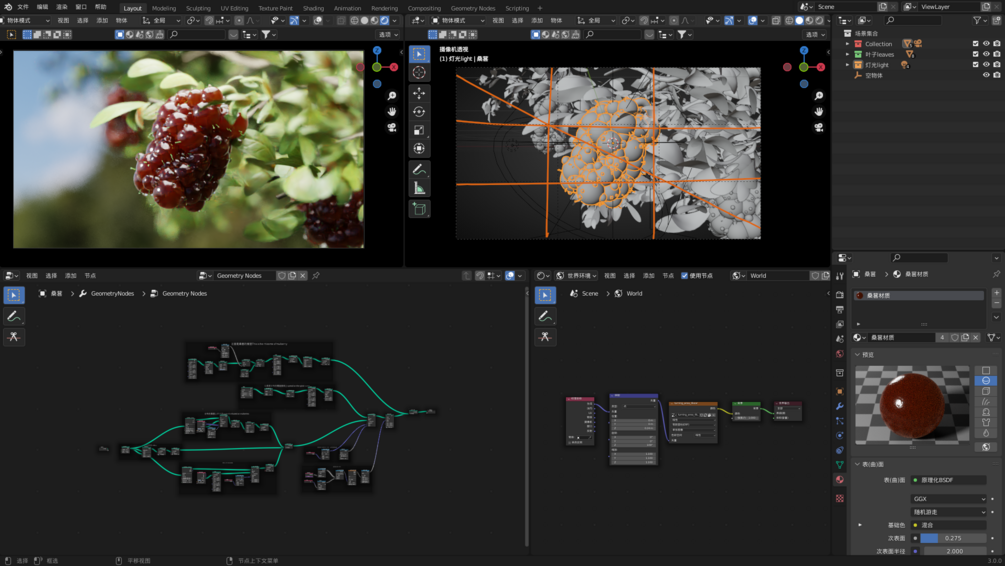
Task: Uncheck the 灯光light exclude checkbox
Action: tap(976, 65)
